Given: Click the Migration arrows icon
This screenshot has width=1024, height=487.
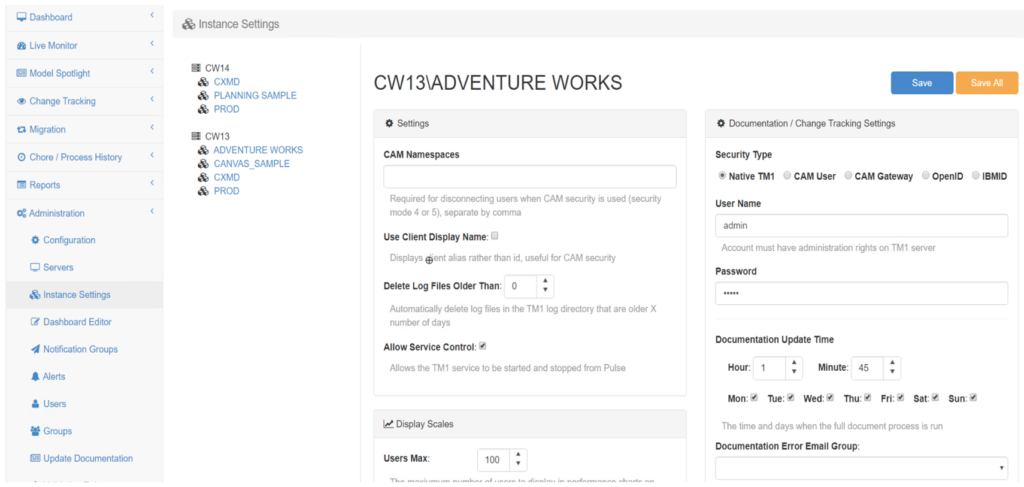Looking at the screenshot, I should click(x=22, y=129).
